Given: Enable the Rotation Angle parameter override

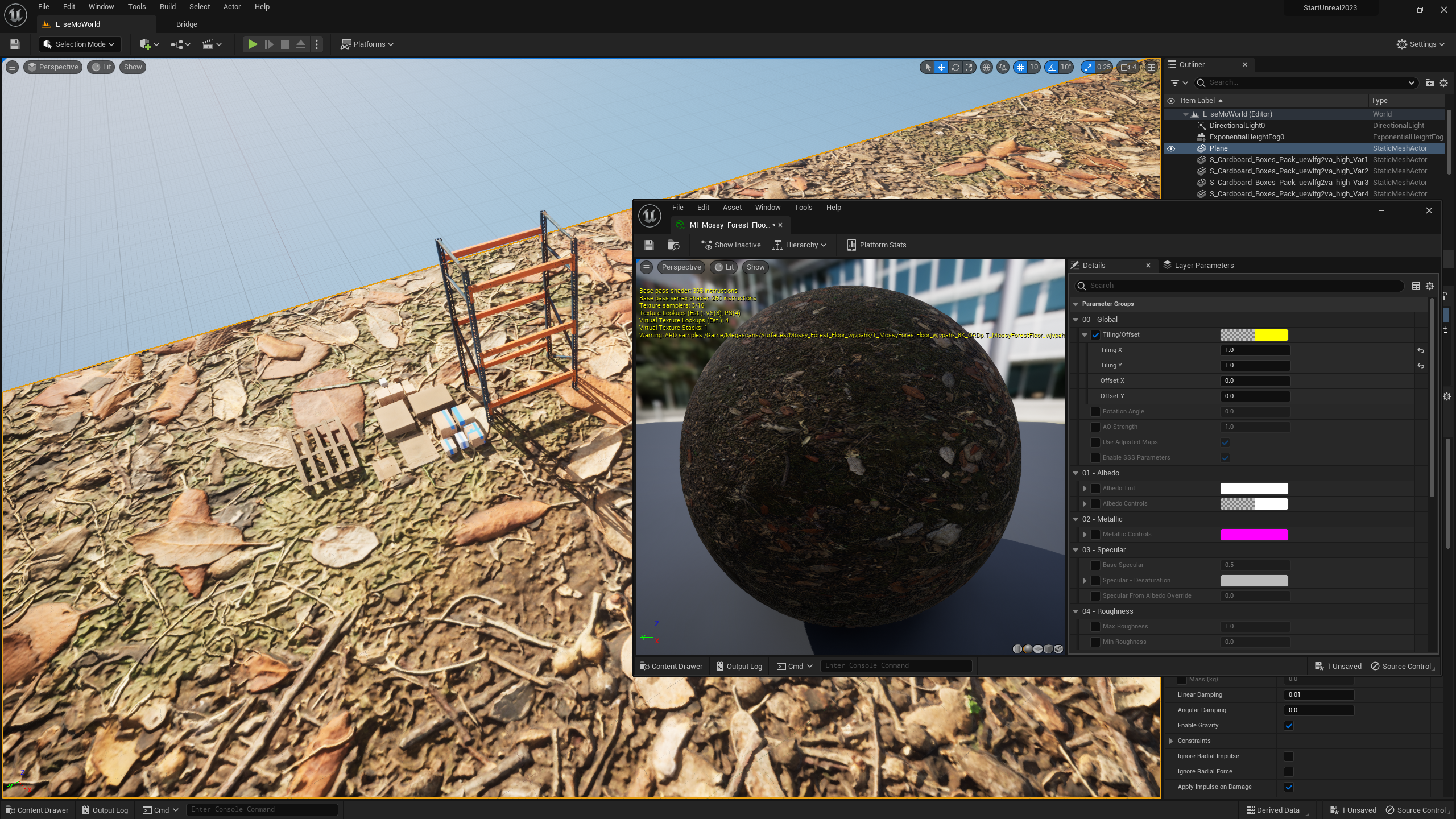Looking at the screenshot, I should [1095, 412].
